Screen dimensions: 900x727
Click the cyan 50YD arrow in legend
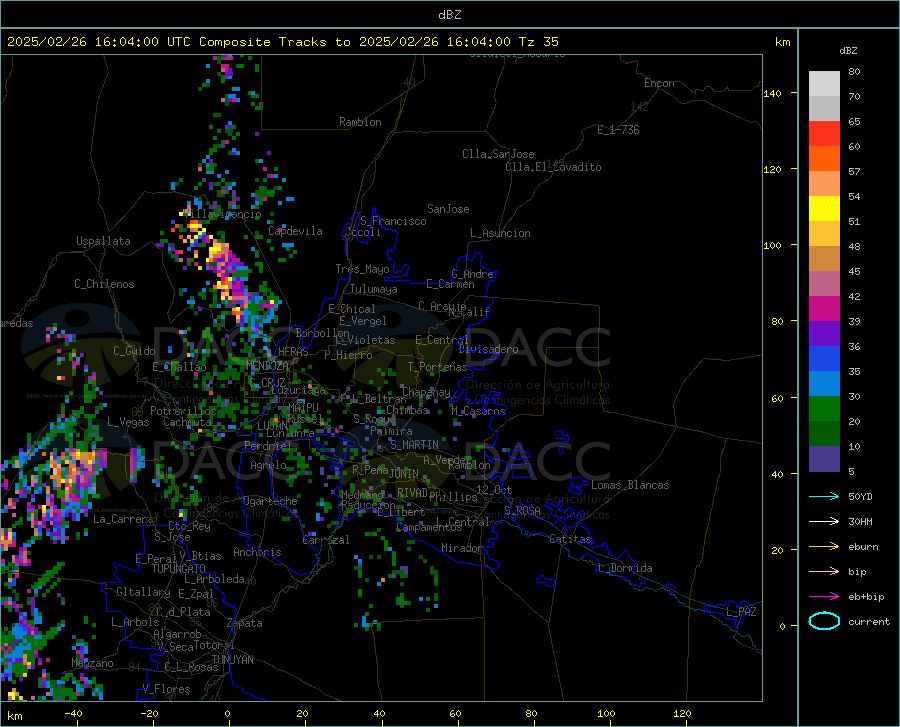coord(824,496)
